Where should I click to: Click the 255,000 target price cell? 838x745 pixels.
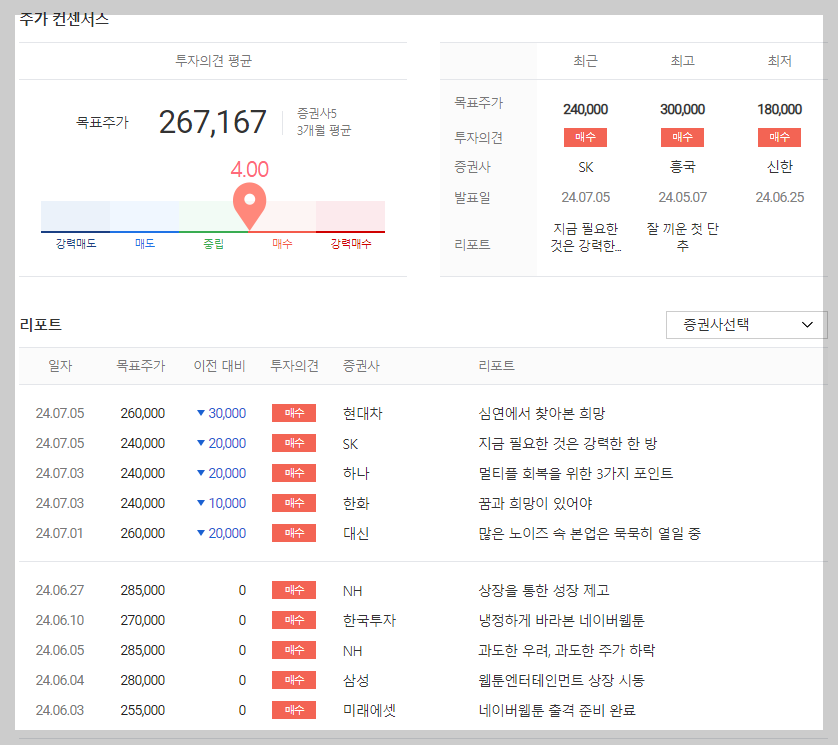coord(143,710)
